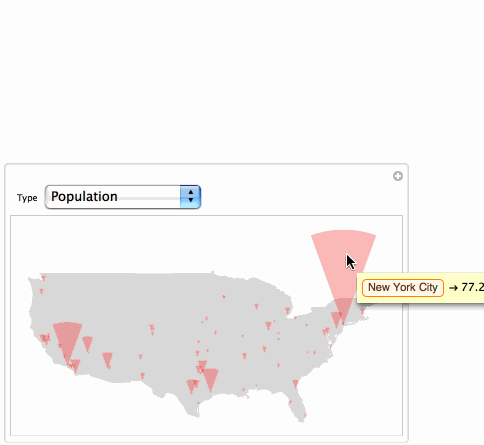Open the Population type dropdown
This screenshot has height=445, width=484.
click(123, 197)
